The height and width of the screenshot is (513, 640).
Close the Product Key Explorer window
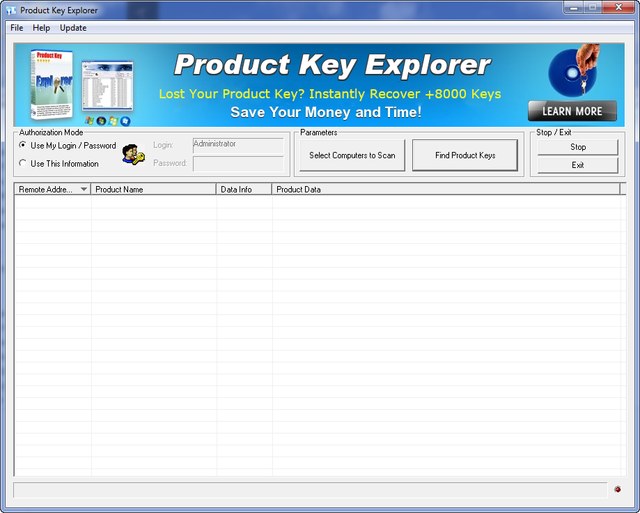pyautogui.click(x=619, y=8)
